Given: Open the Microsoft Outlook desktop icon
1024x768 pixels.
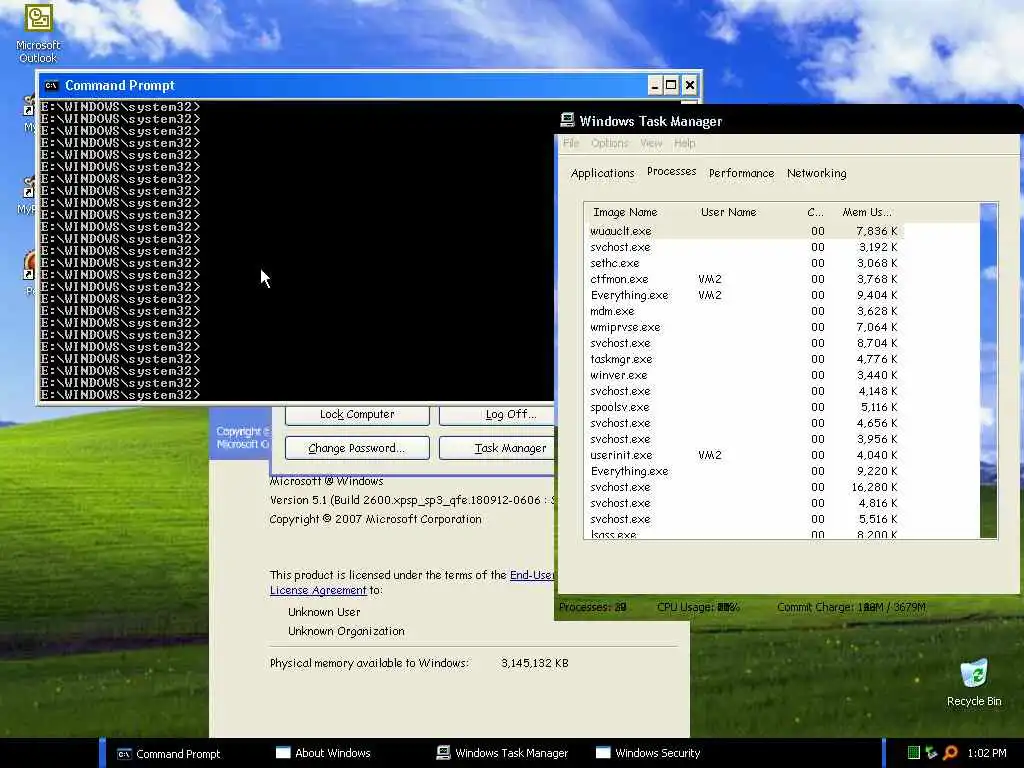Looking at the screenshot, I should coord(38,33).
